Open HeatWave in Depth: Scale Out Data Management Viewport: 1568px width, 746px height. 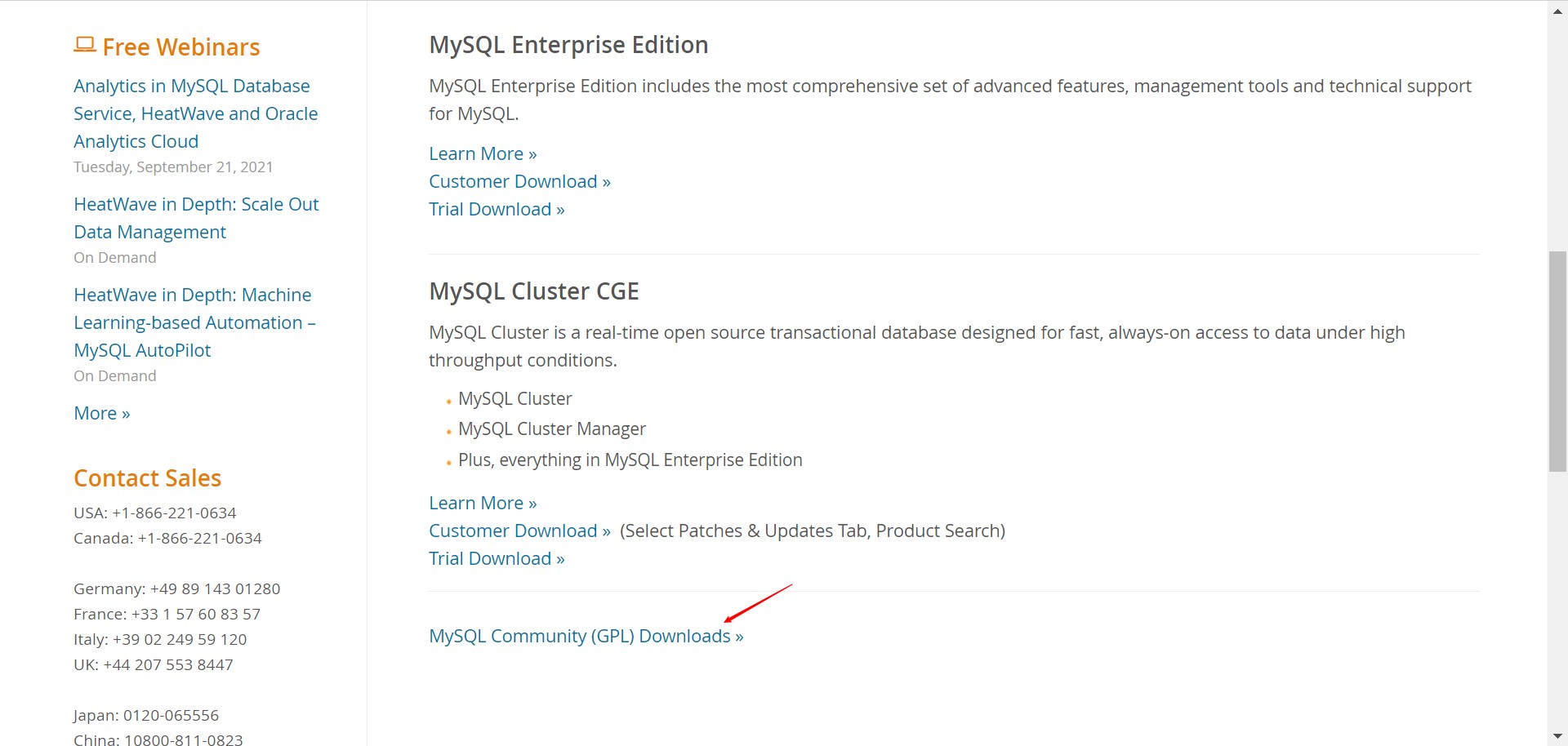click(196, 218)
